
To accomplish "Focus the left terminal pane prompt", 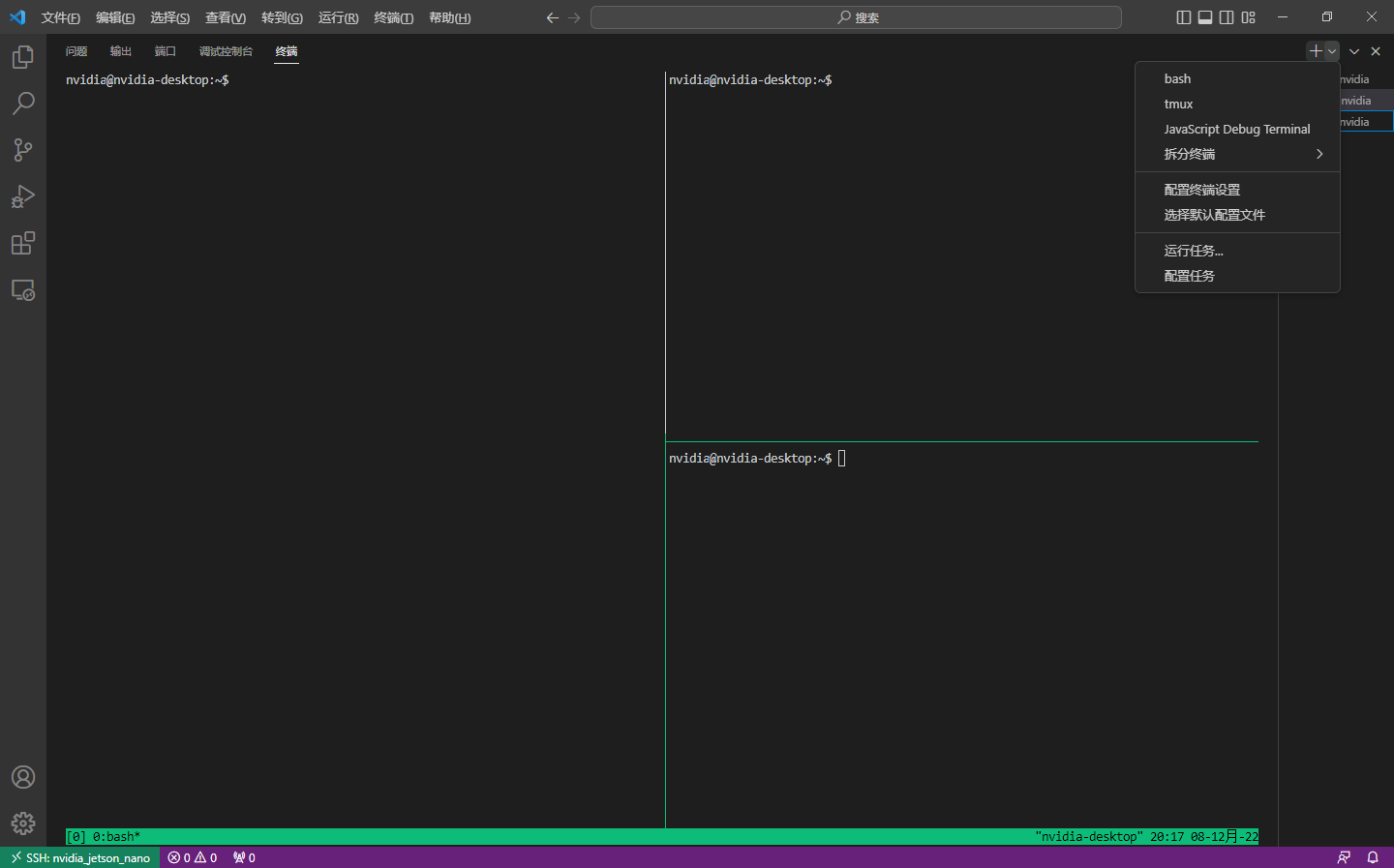I will point(147,80).
